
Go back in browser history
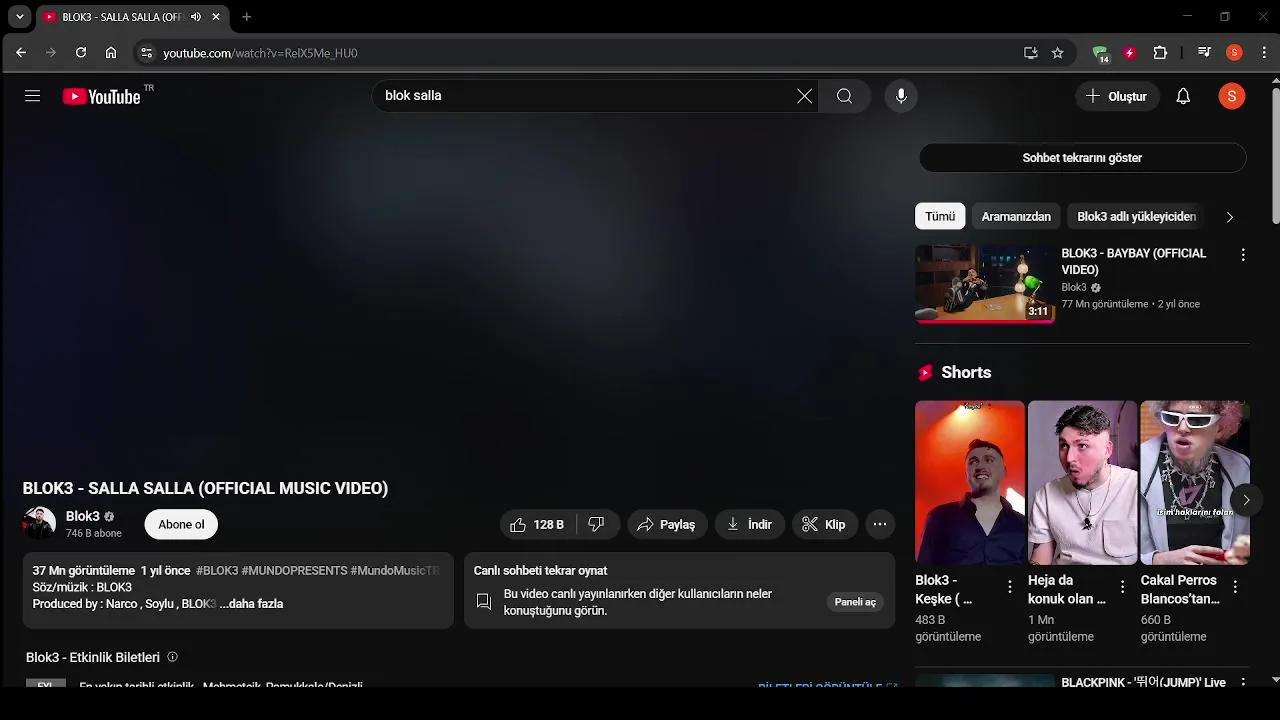point(21,53)
